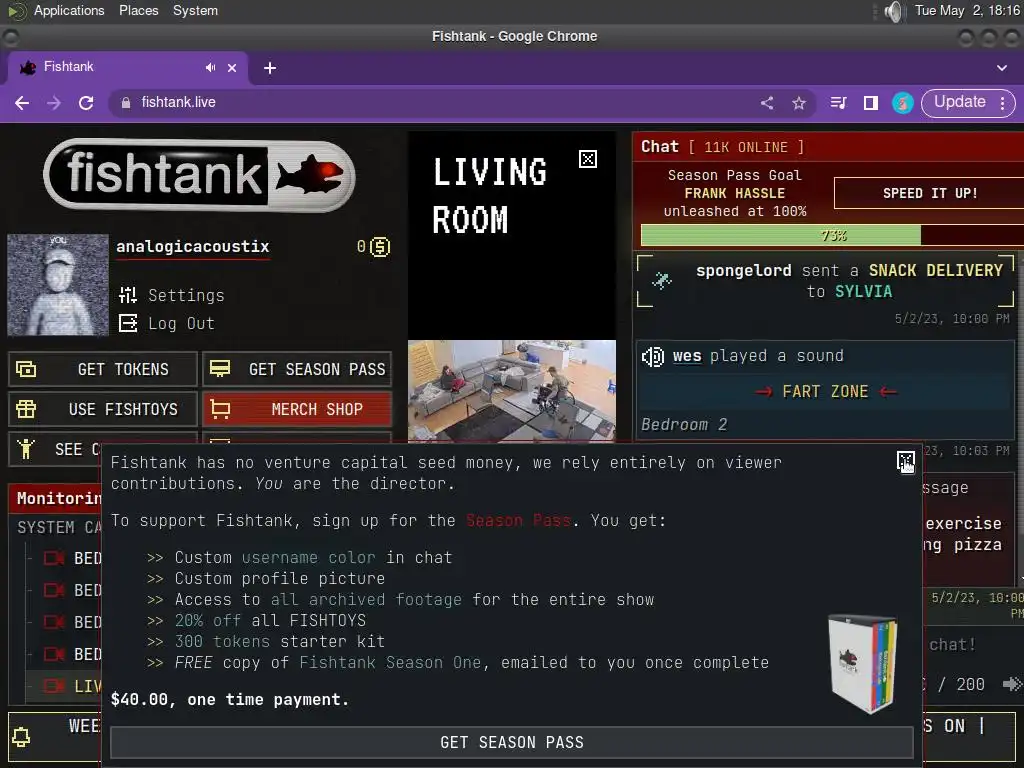Reload the fishtank.live page
The height and width of the screenshot is (768, 1024).
tap(86, 103)
